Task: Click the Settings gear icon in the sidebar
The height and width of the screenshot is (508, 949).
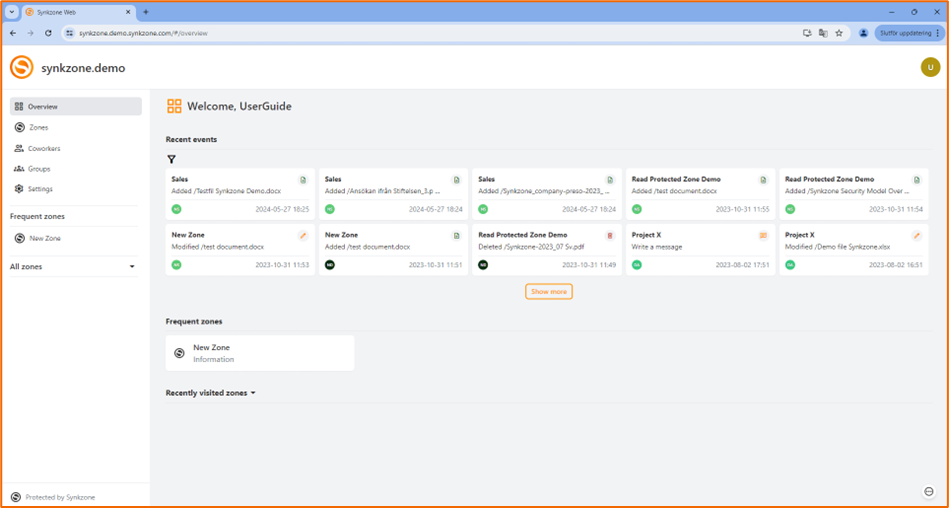Action: click(19, 189)
